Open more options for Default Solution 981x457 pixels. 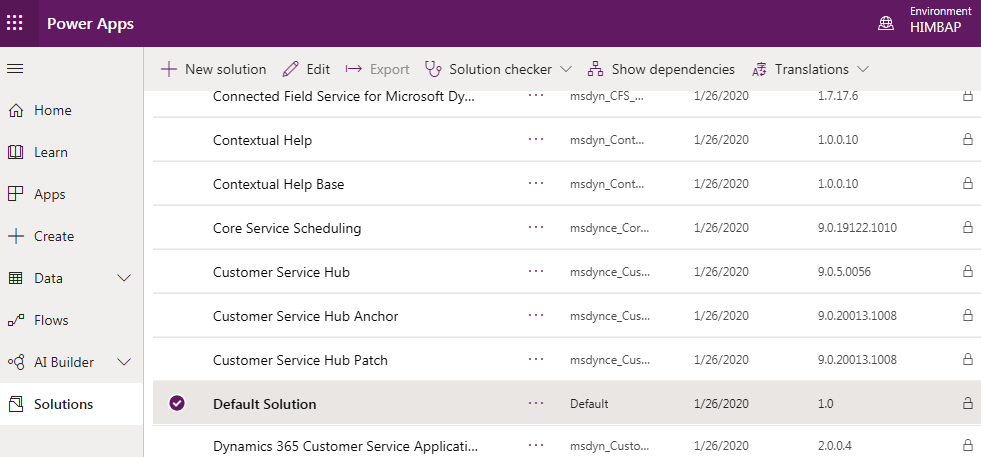(536, 403)
